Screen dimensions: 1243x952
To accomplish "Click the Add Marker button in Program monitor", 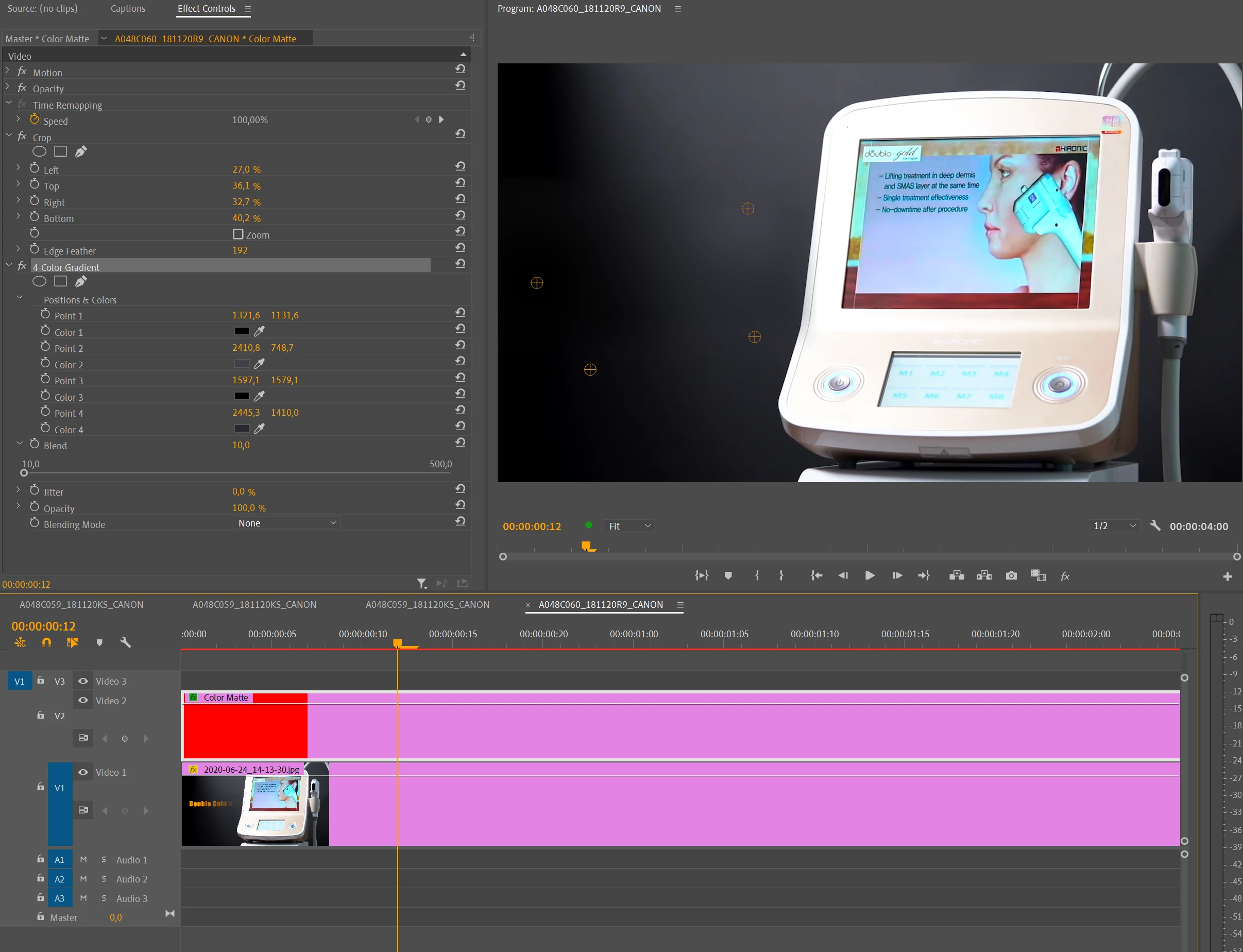I will click(x=728, y=576).
